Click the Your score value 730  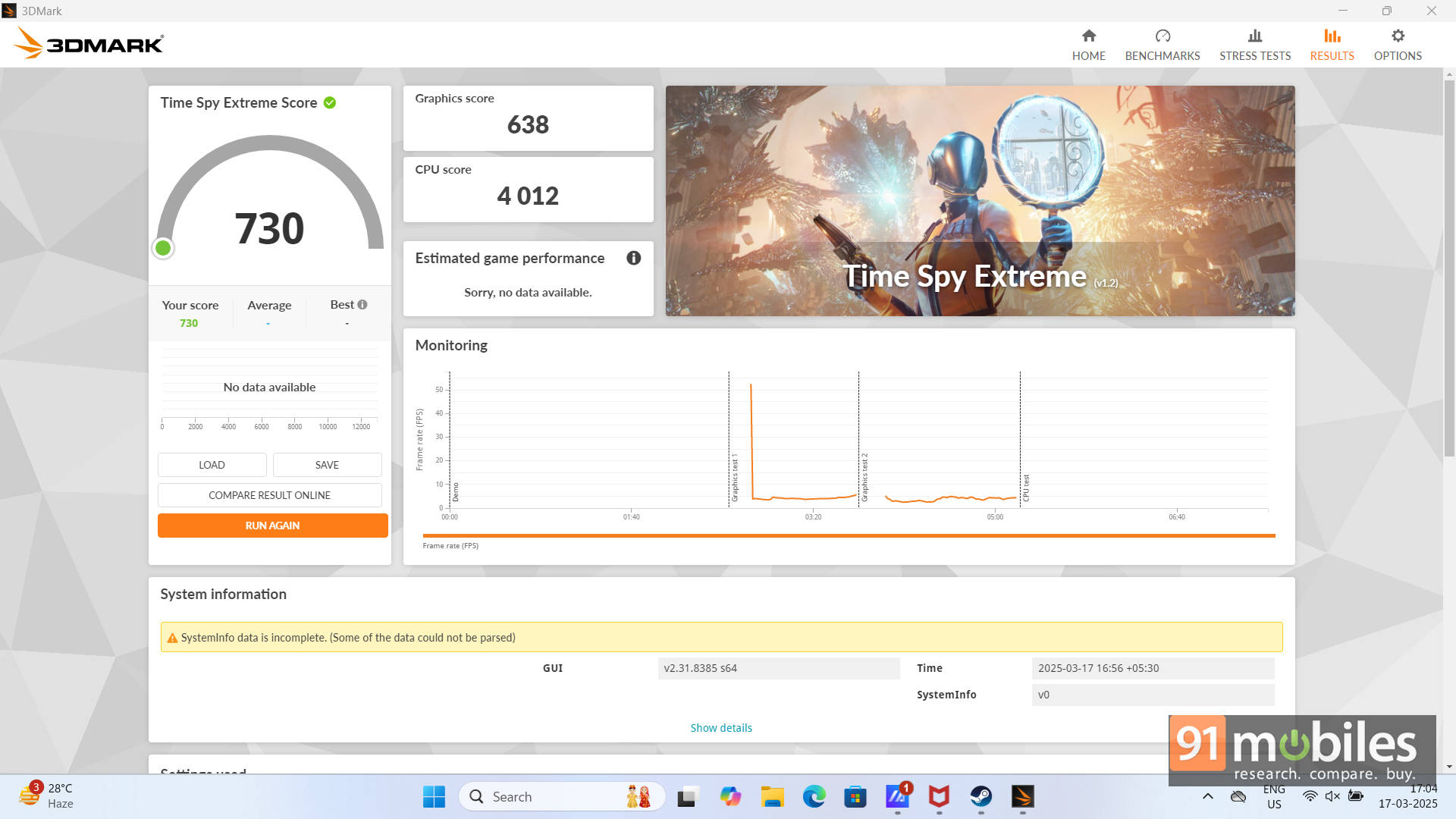coord(189,323)
